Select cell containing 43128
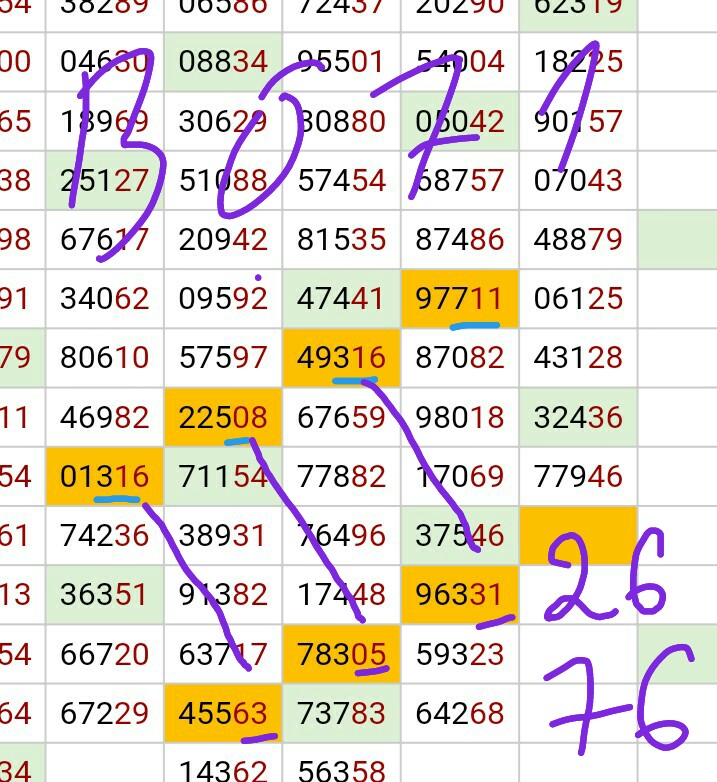 [x=578, y=358]
